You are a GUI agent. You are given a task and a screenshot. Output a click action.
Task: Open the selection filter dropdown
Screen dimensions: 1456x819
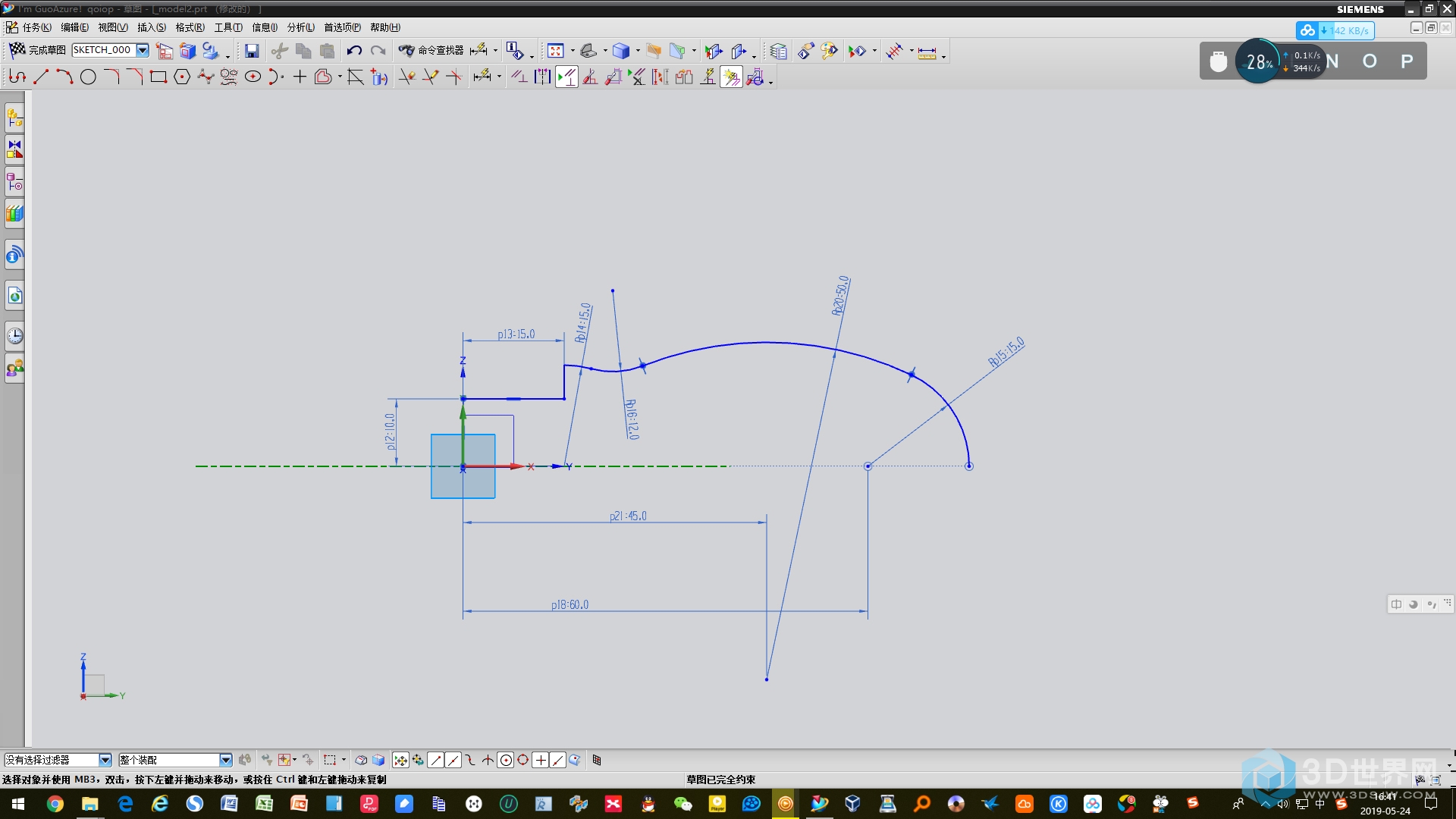[x=105, y=760]
